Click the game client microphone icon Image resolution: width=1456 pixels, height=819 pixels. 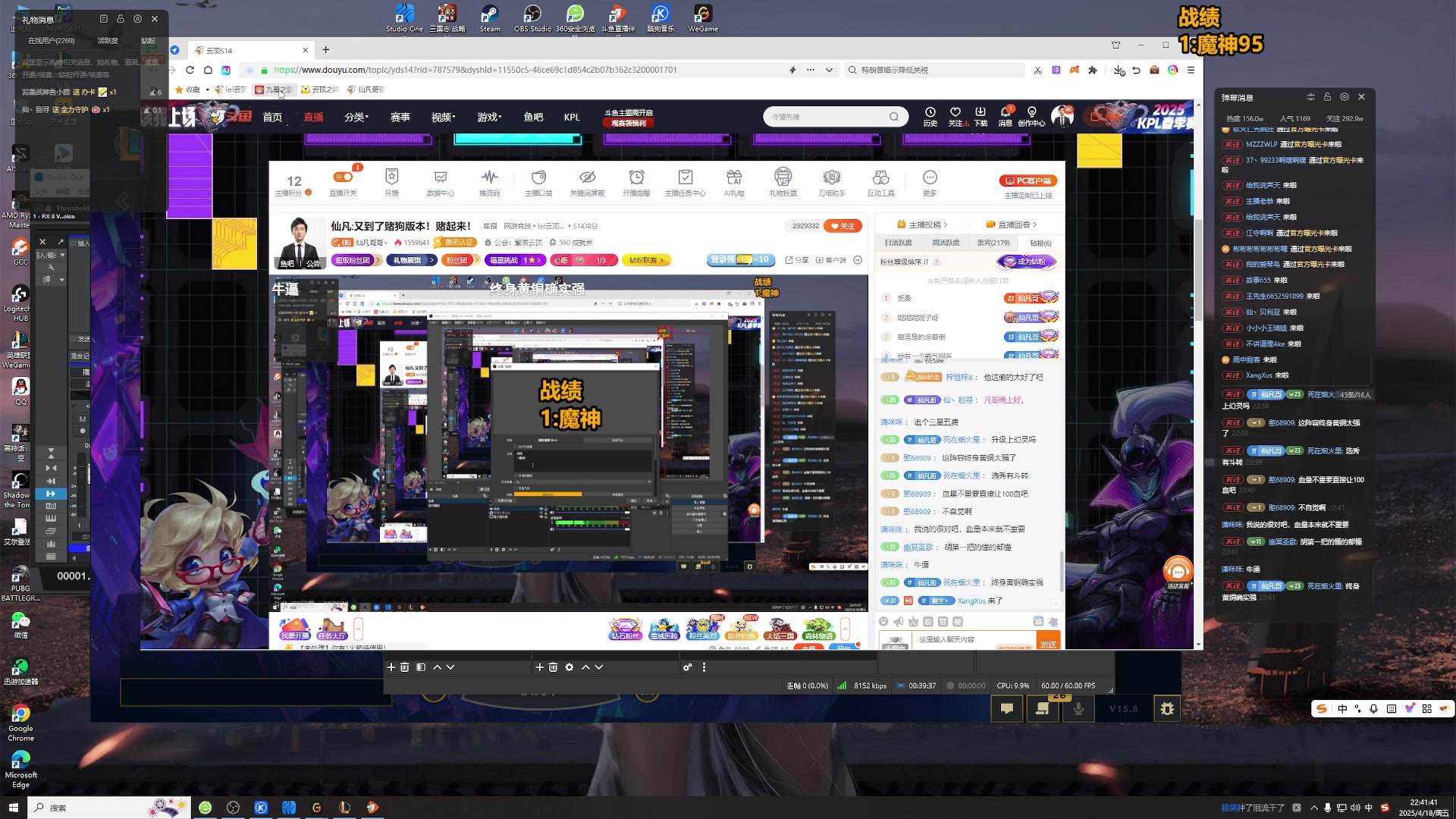pyautogui.click(x=1078, y=708)
